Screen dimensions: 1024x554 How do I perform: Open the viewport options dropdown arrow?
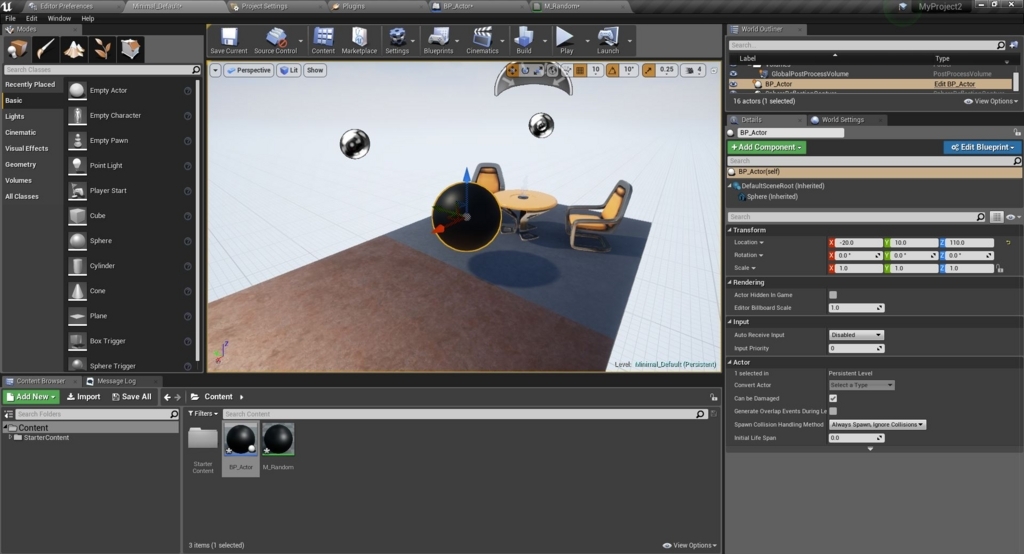coord(215,70)
